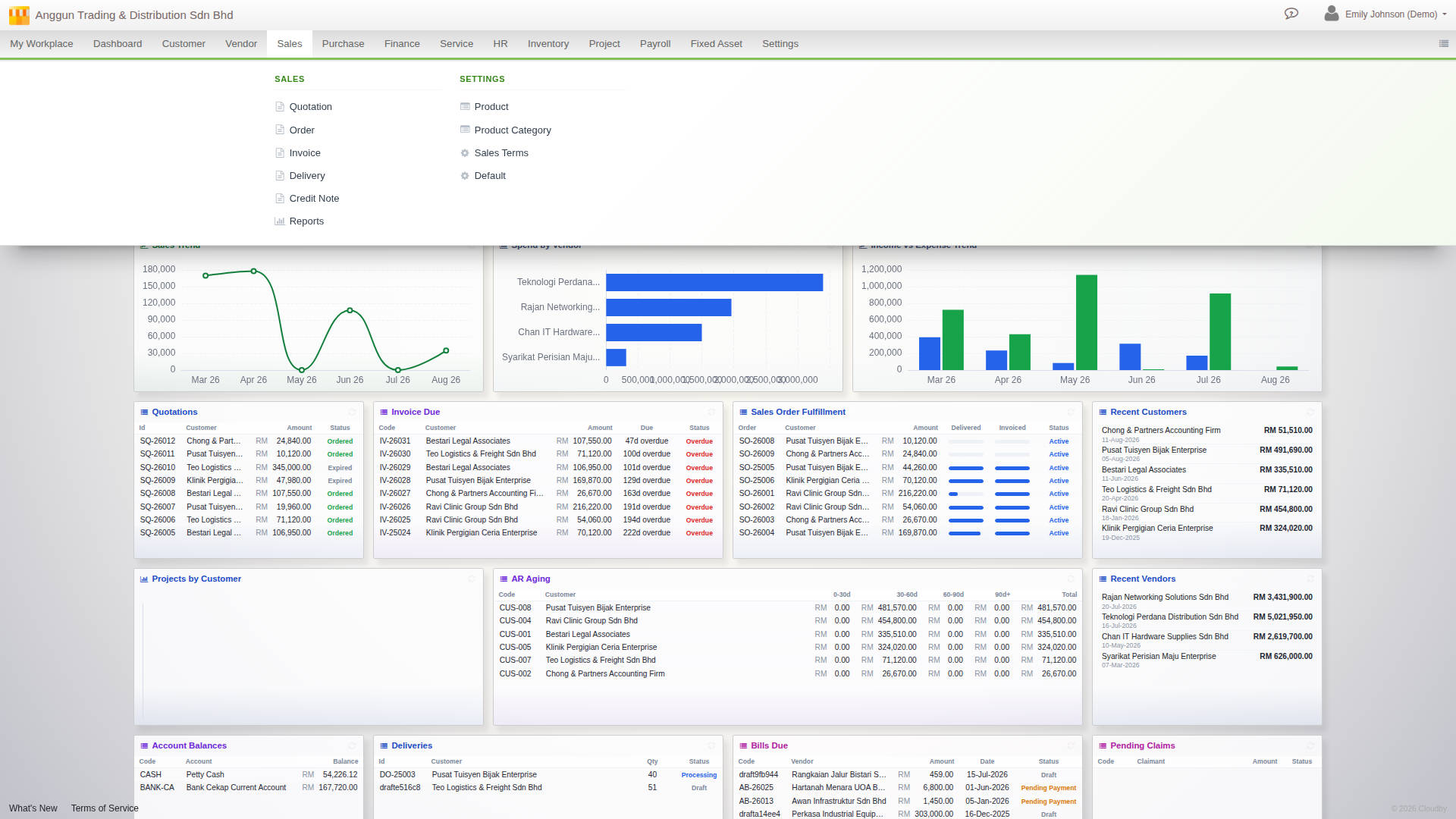Click the document icon beside Credit Note
The height and width of the screenshot is (819, 1456).
[x=280, y=199]
